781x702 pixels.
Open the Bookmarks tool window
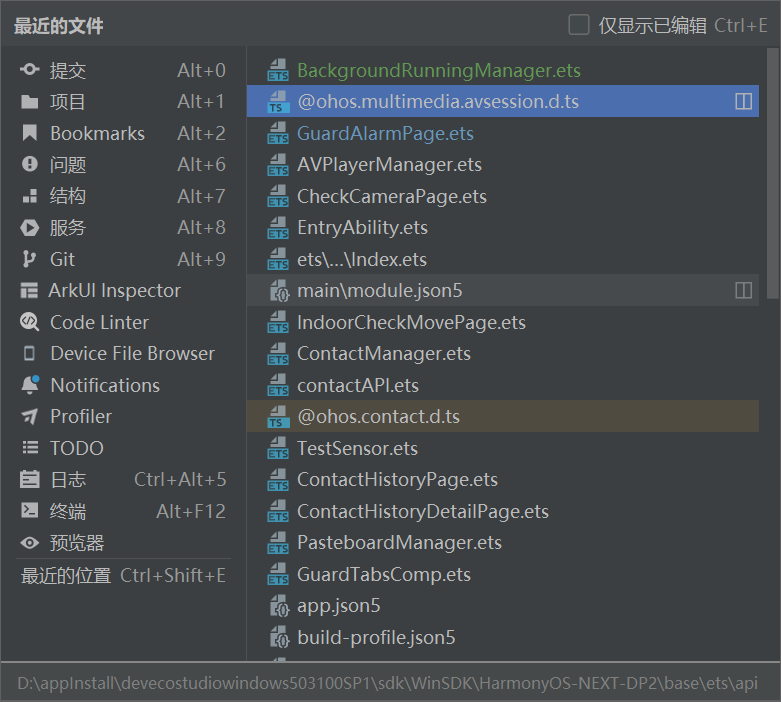tap(123, 133)
